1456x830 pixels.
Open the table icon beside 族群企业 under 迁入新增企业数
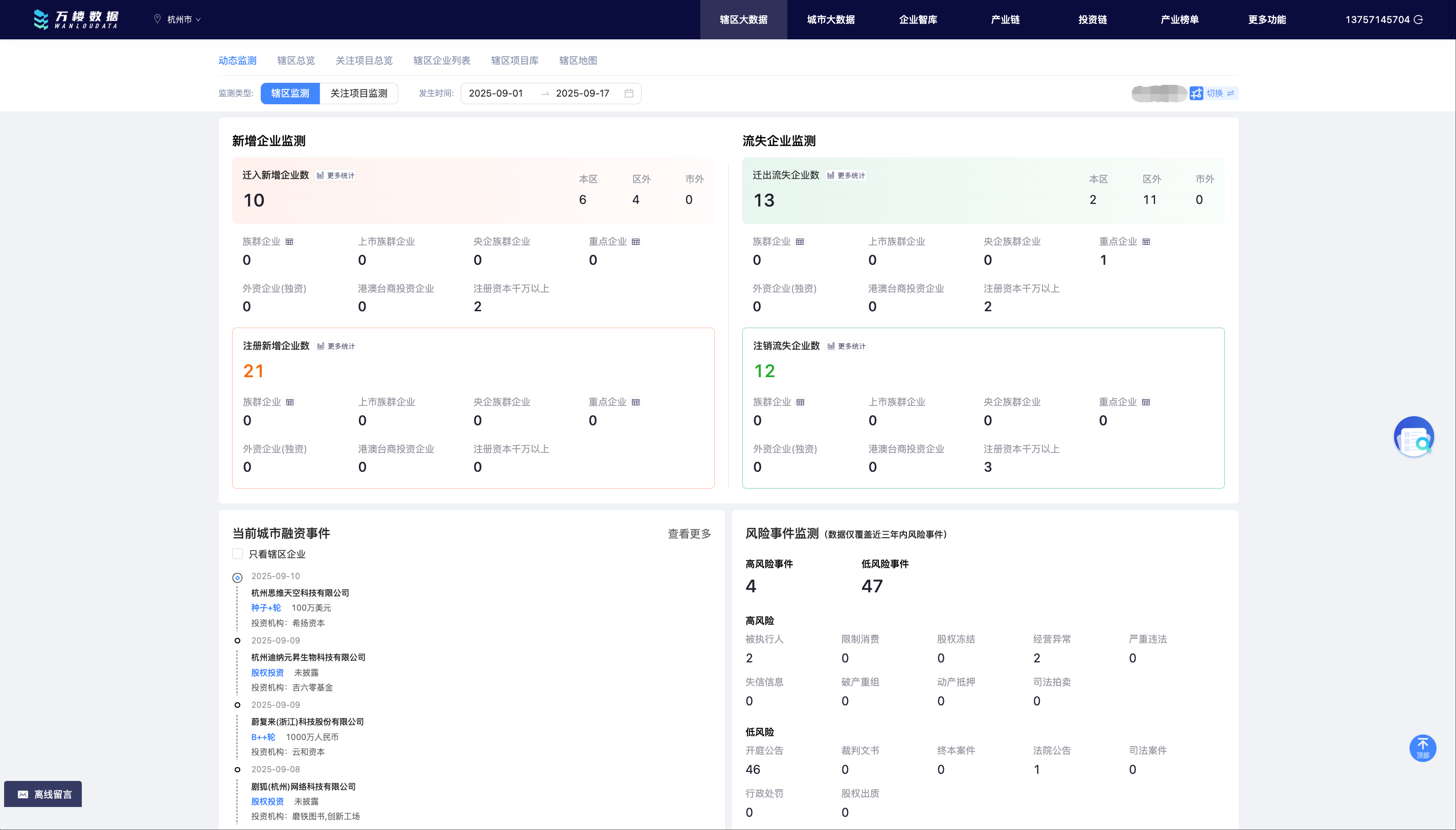(289, 242)
